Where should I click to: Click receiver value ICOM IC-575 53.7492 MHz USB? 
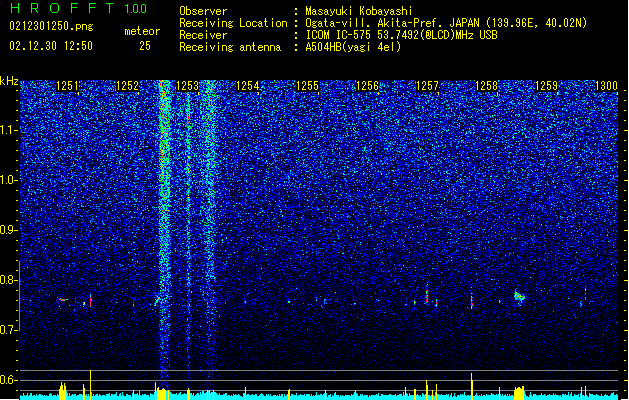(402, 35)
